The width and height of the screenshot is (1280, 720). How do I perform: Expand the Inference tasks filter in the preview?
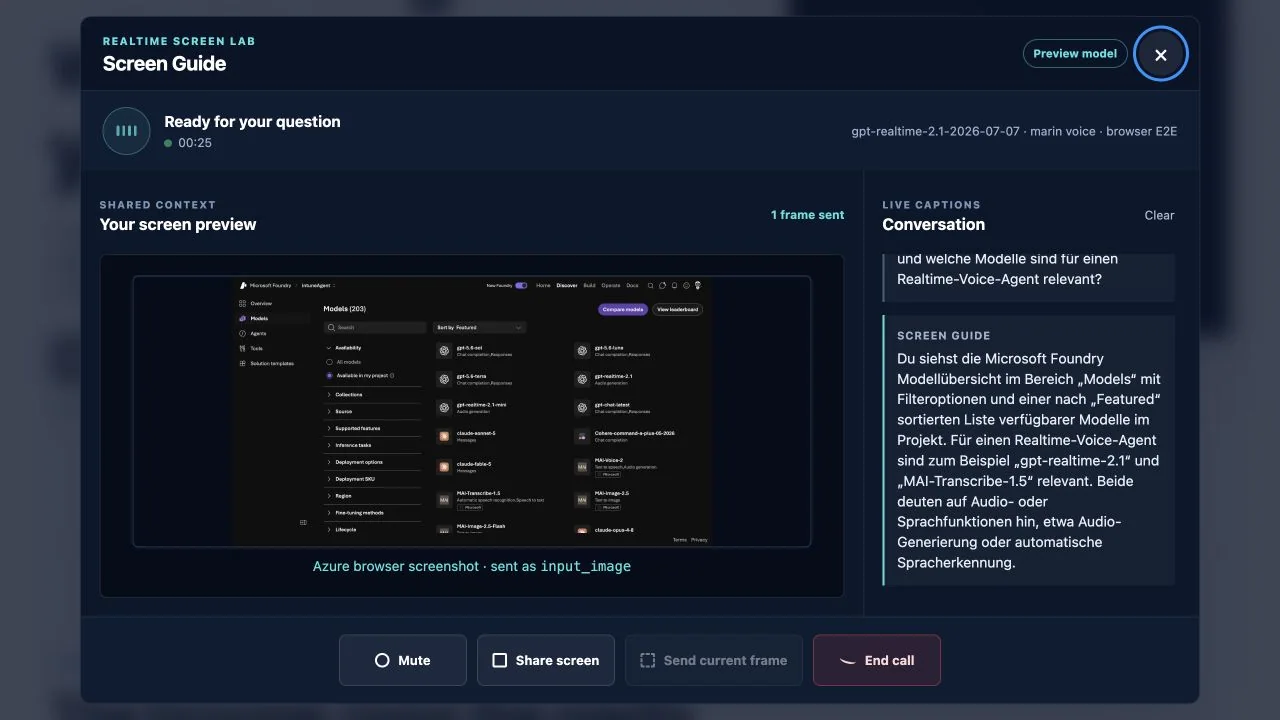click(374, 445)
